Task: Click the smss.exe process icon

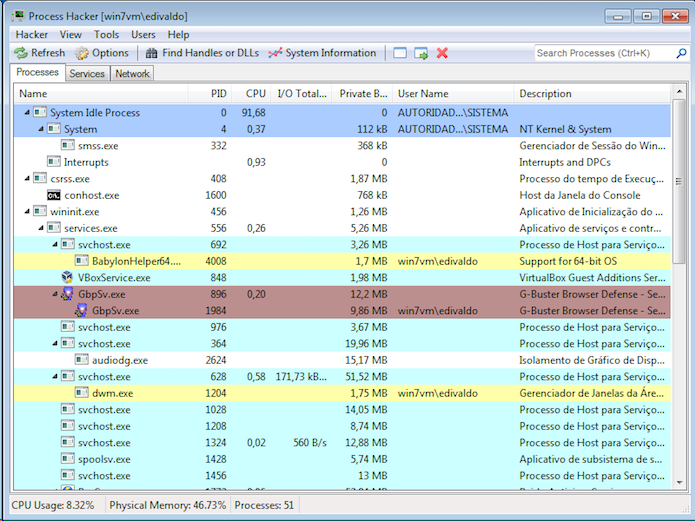Action: (x=68, y=145)
